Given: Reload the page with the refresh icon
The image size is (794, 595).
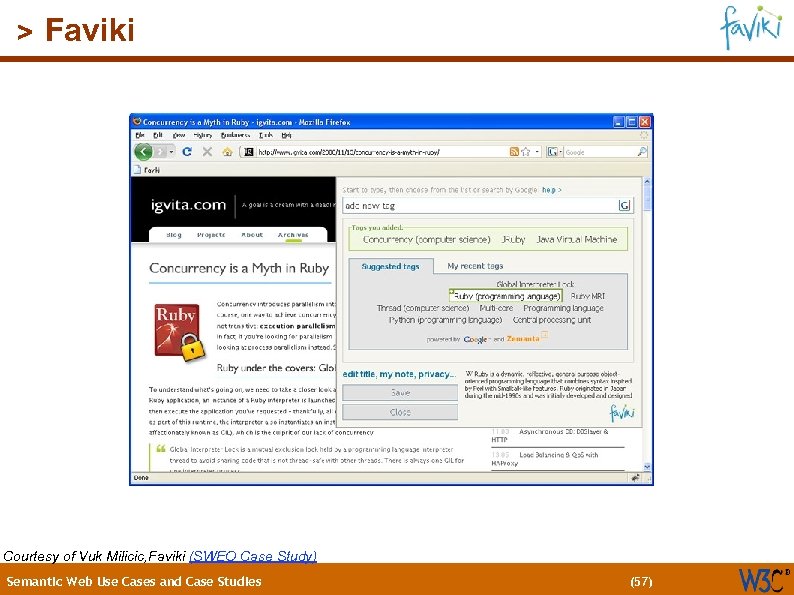Looking at the screenshot, I should pos(187,151).
